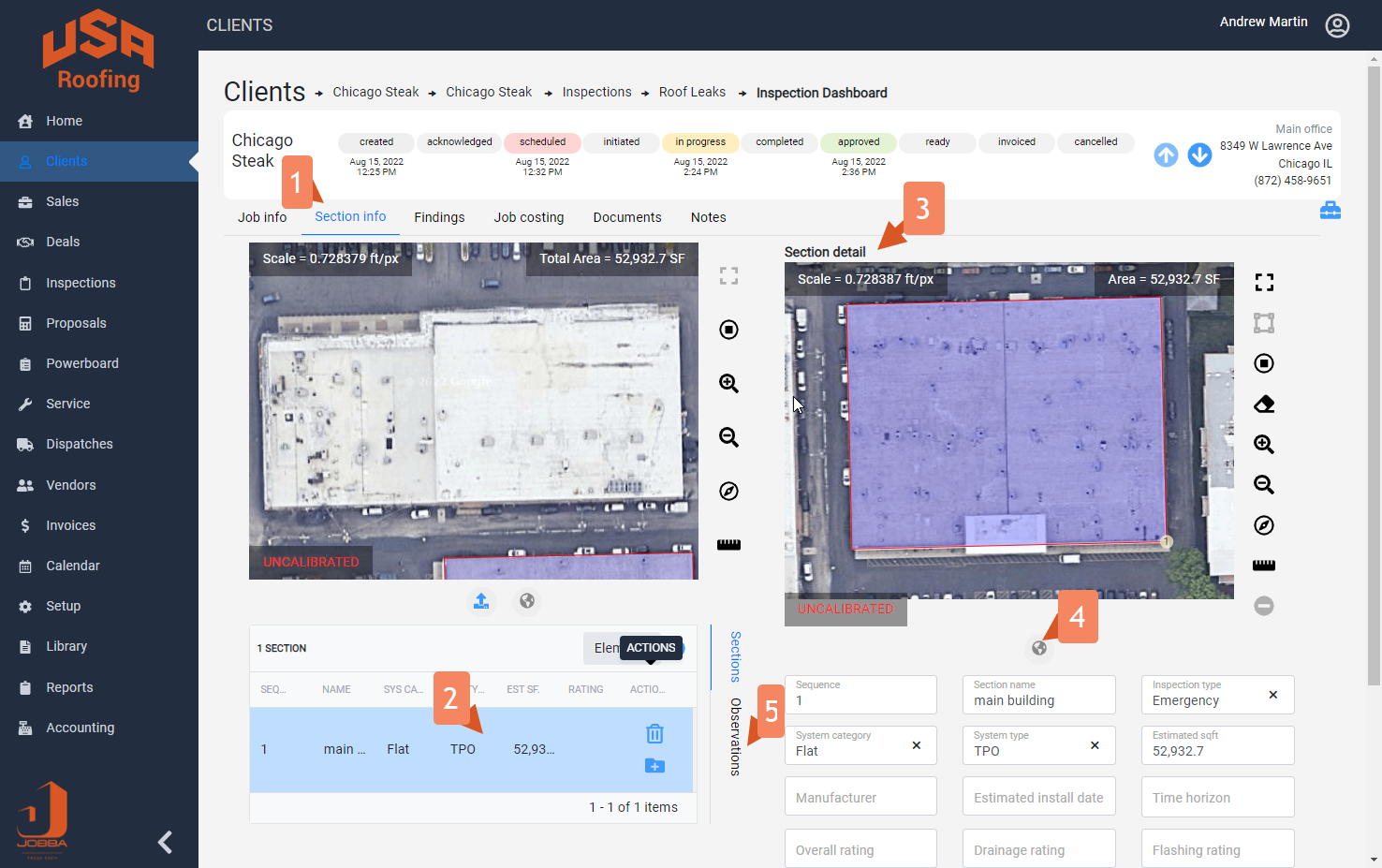This screenshot has height=868, width=1382.
Task: Click the Roof Leaks breadcrumb link
Action: click(x=692, y=92)
